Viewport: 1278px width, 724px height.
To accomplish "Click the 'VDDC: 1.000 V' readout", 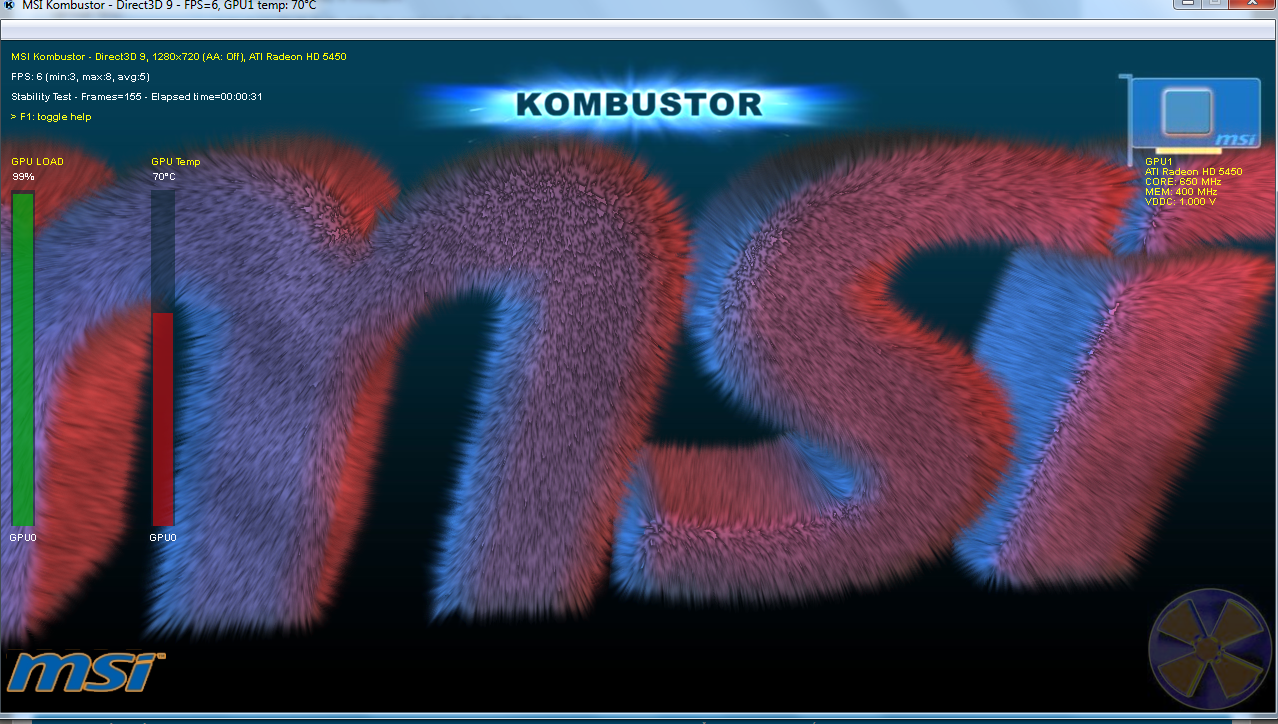I will [1180, 202].
